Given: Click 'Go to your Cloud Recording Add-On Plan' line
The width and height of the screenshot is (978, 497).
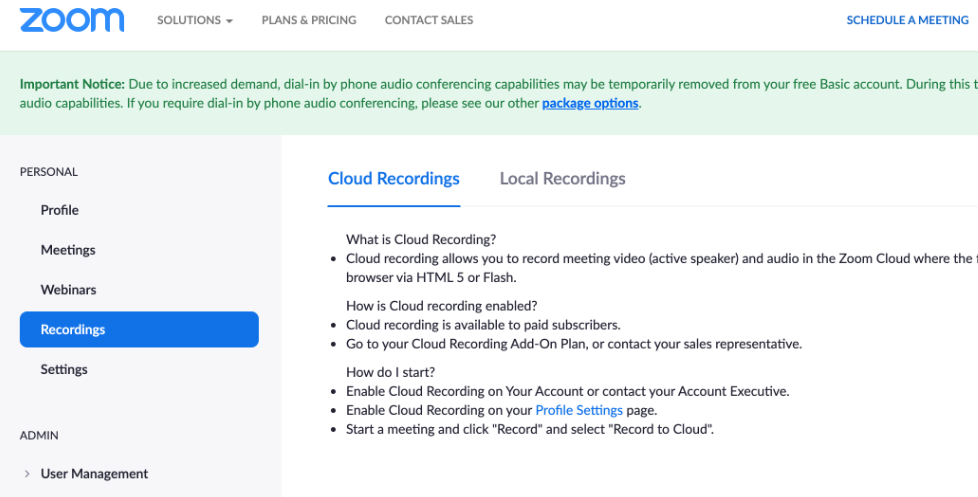Looking at the screenshot, I should point(574,344).
